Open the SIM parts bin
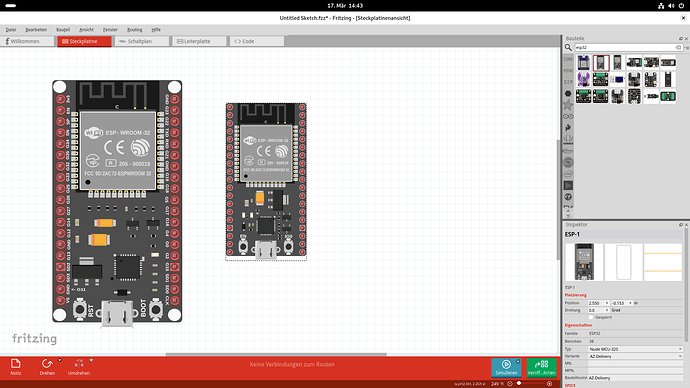Viewport: 690px width, 388px height. click(568, 82)
